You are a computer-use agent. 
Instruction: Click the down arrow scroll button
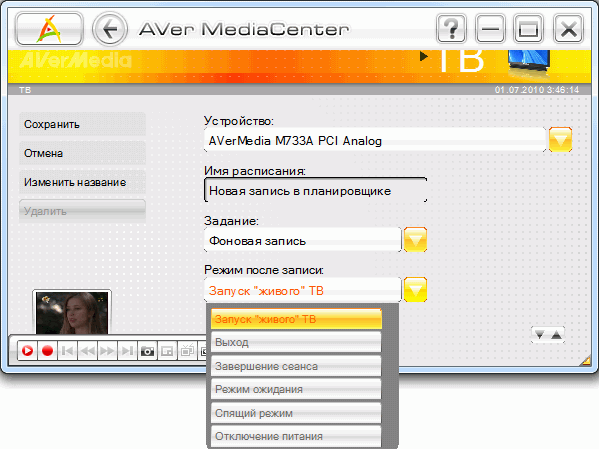pos(539,335)
